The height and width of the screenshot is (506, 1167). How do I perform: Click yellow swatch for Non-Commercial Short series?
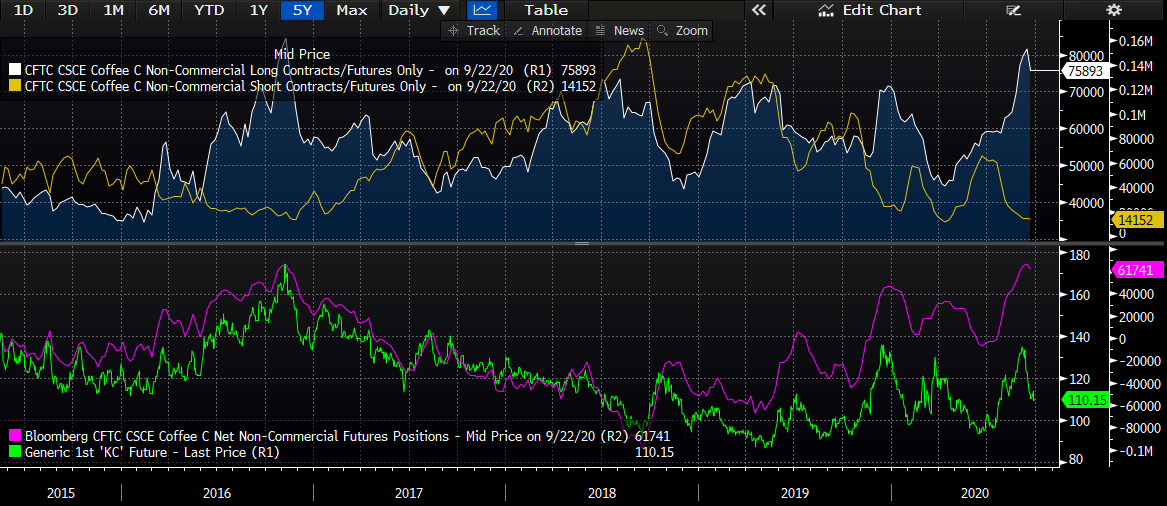click(x=14, y=86)
